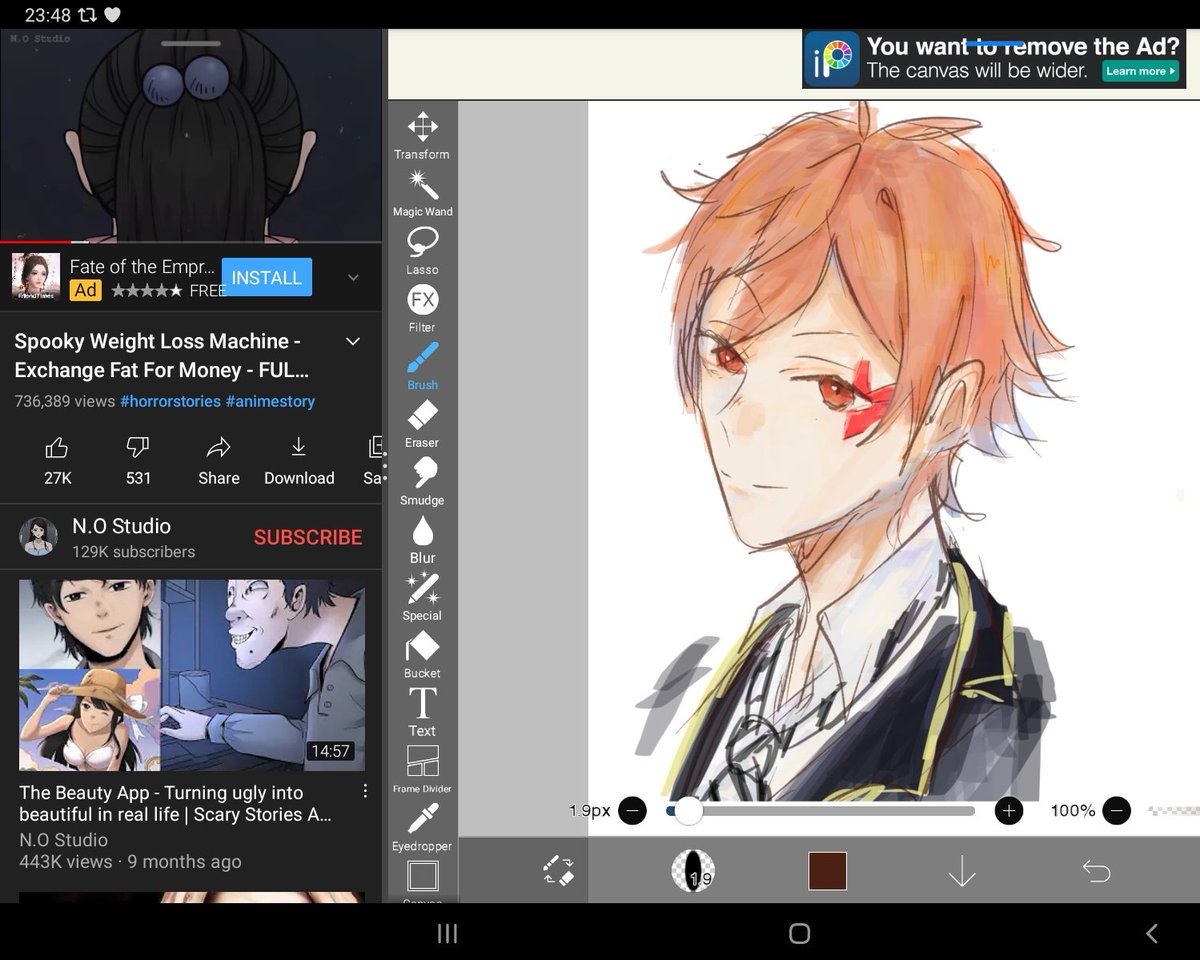
Task: Decrease brush size with minus button
Action: (632, 811)
